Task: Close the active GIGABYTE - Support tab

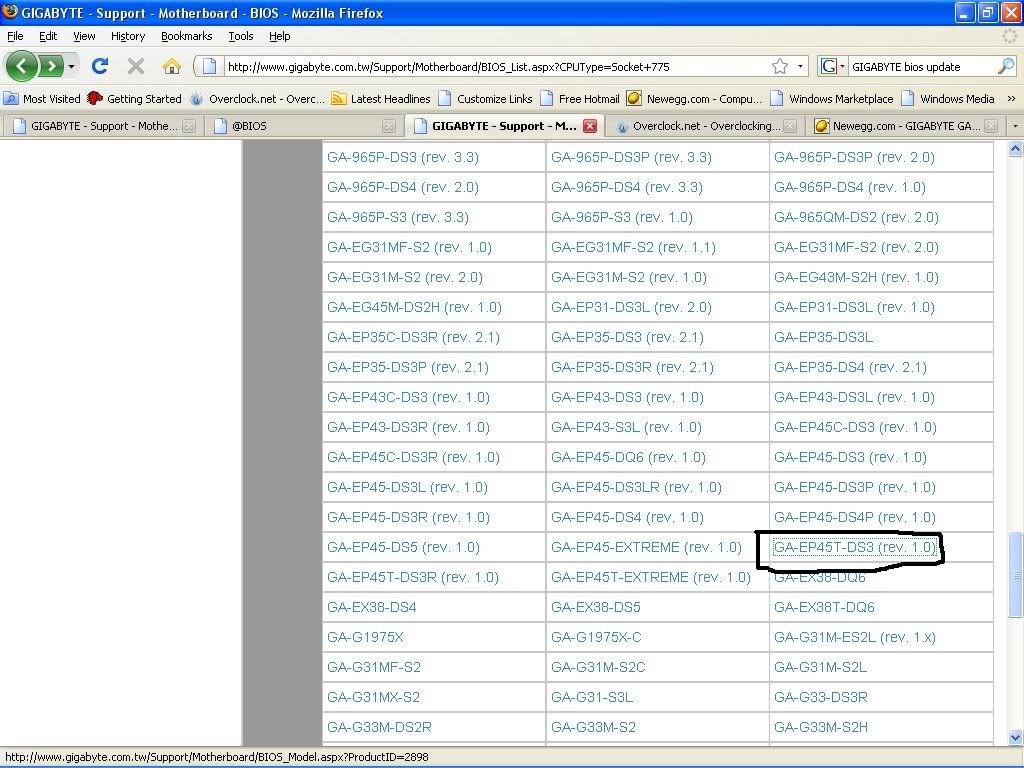Action: (x=590, y=126)
